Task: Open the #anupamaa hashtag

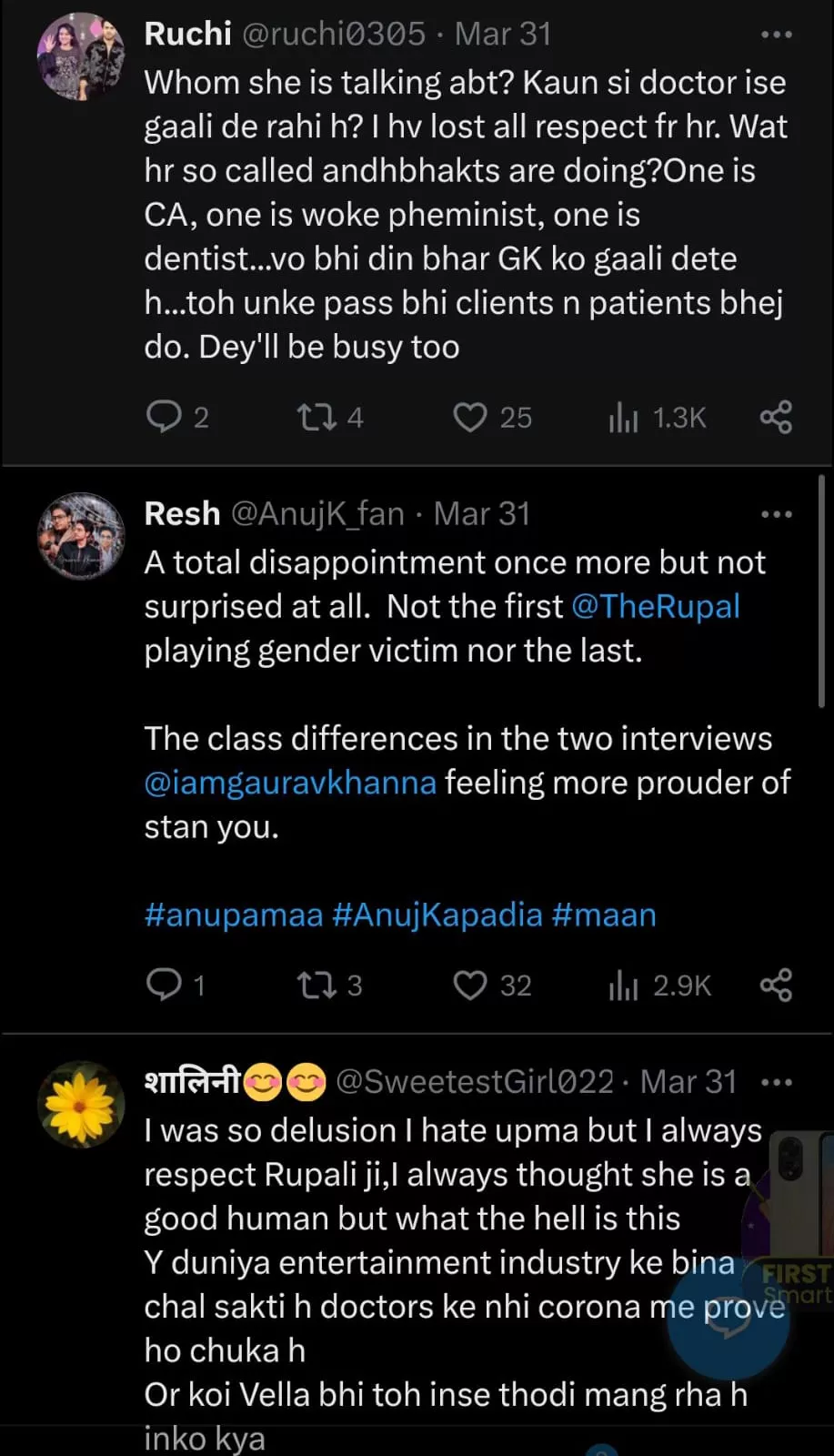Action: [x=234, y=915]
